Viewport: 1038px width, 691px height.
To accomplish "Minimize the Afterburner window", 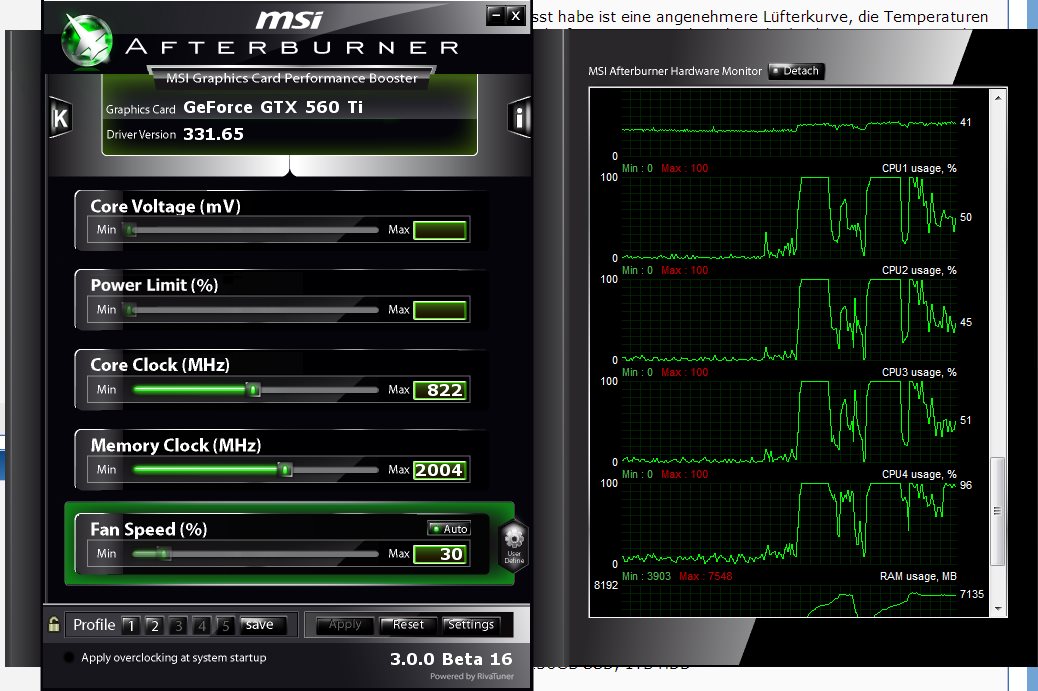I will click(495, 15).
